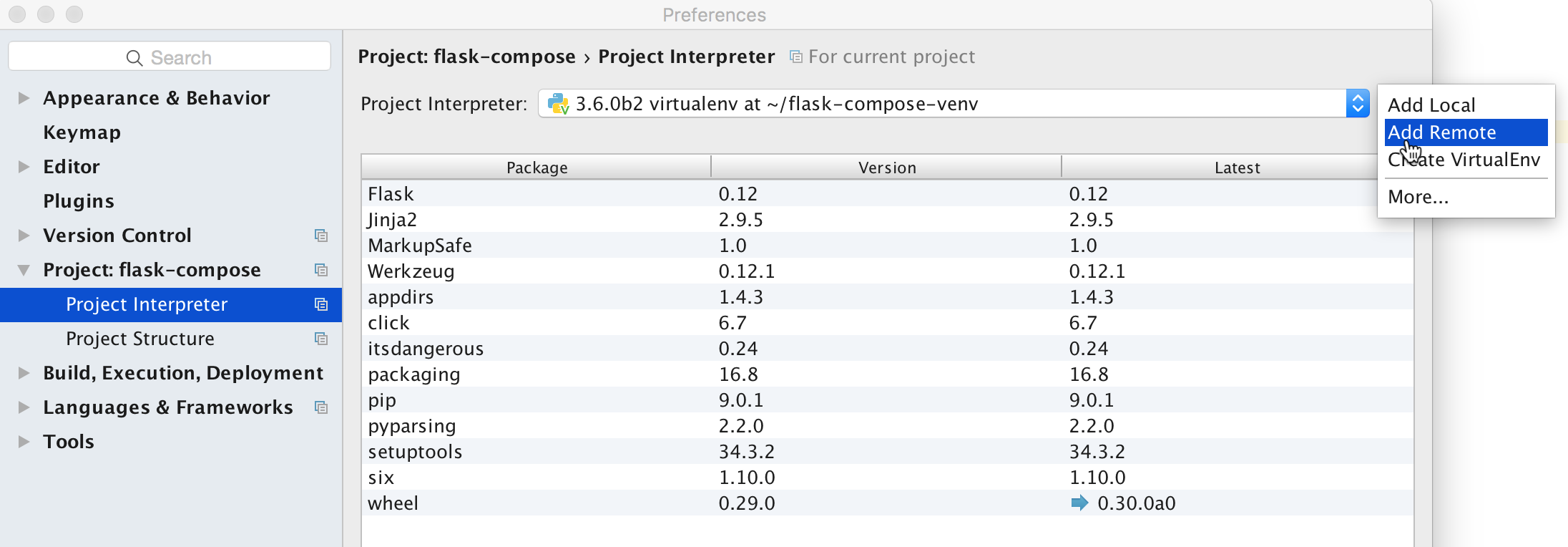The height and width of the screenshot is (547, 1568).
Task: Expand the Appearance & Behavior section
Action: point(24,97)
